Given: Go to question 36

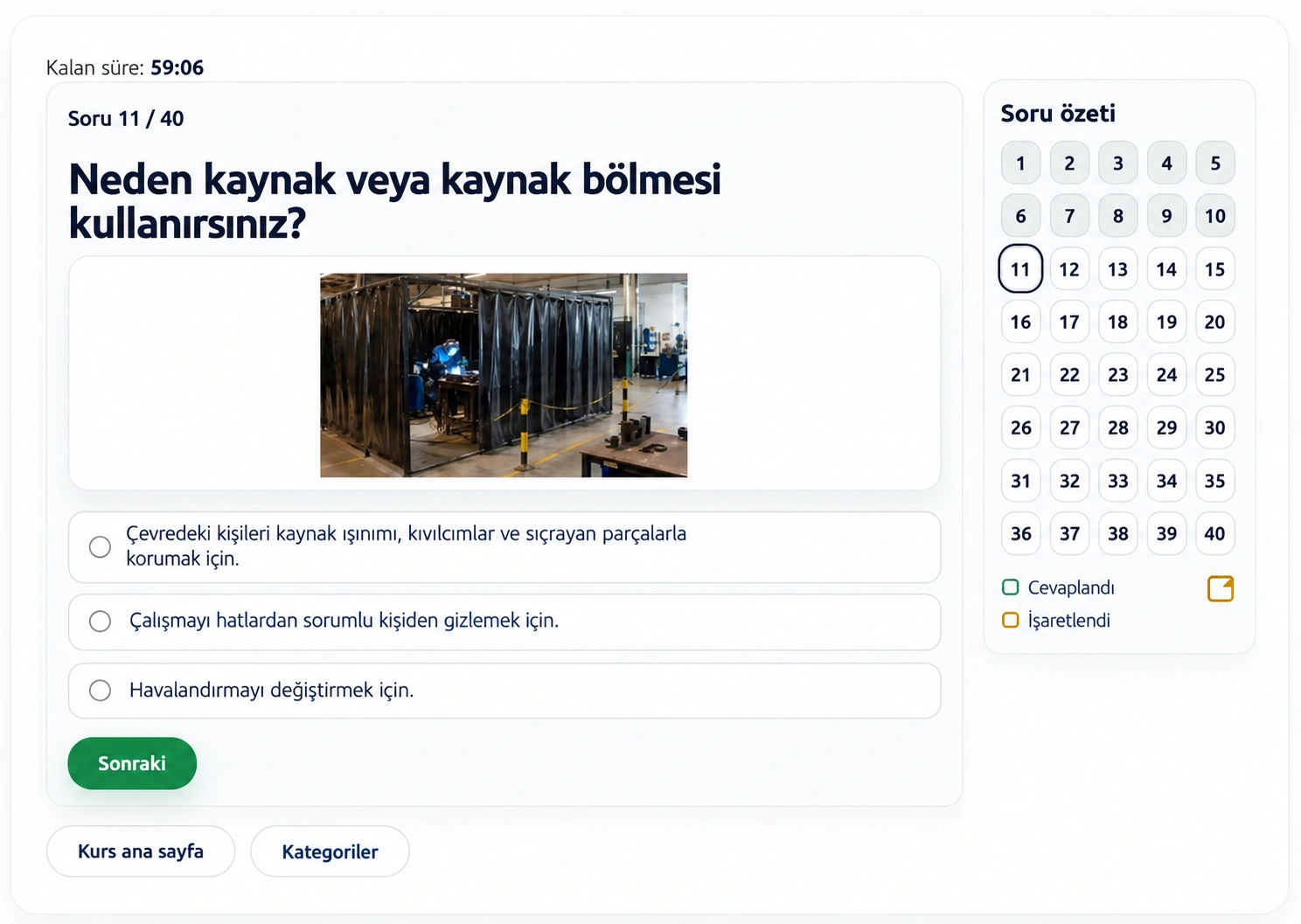Looking at the screenshot, I should click(x=1020, y=533).
